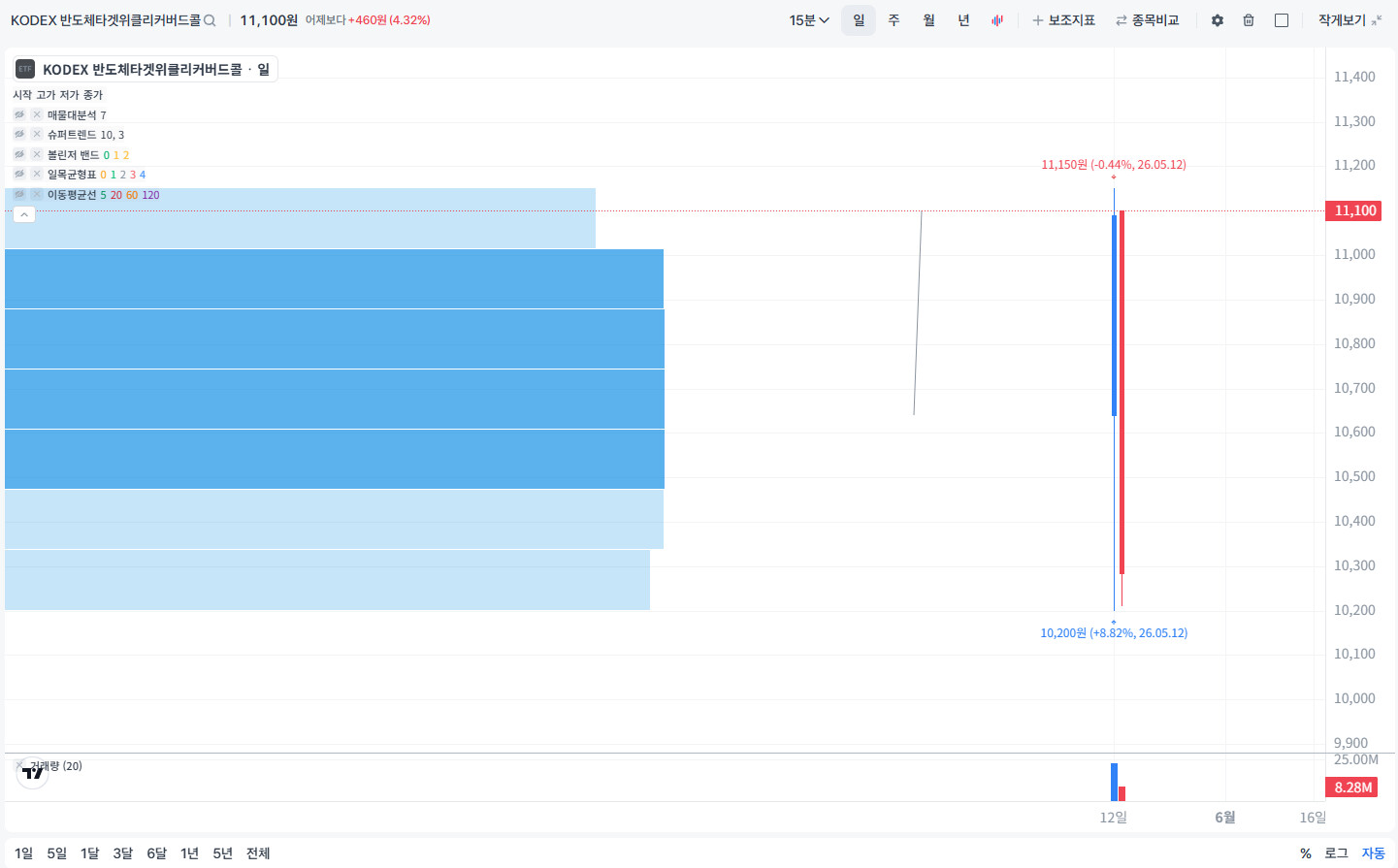Image resolution: width=1398 pixels, height=868 pixels.
Task: Open the 15분 minute interval dropdown
Action: pos(809,20)
